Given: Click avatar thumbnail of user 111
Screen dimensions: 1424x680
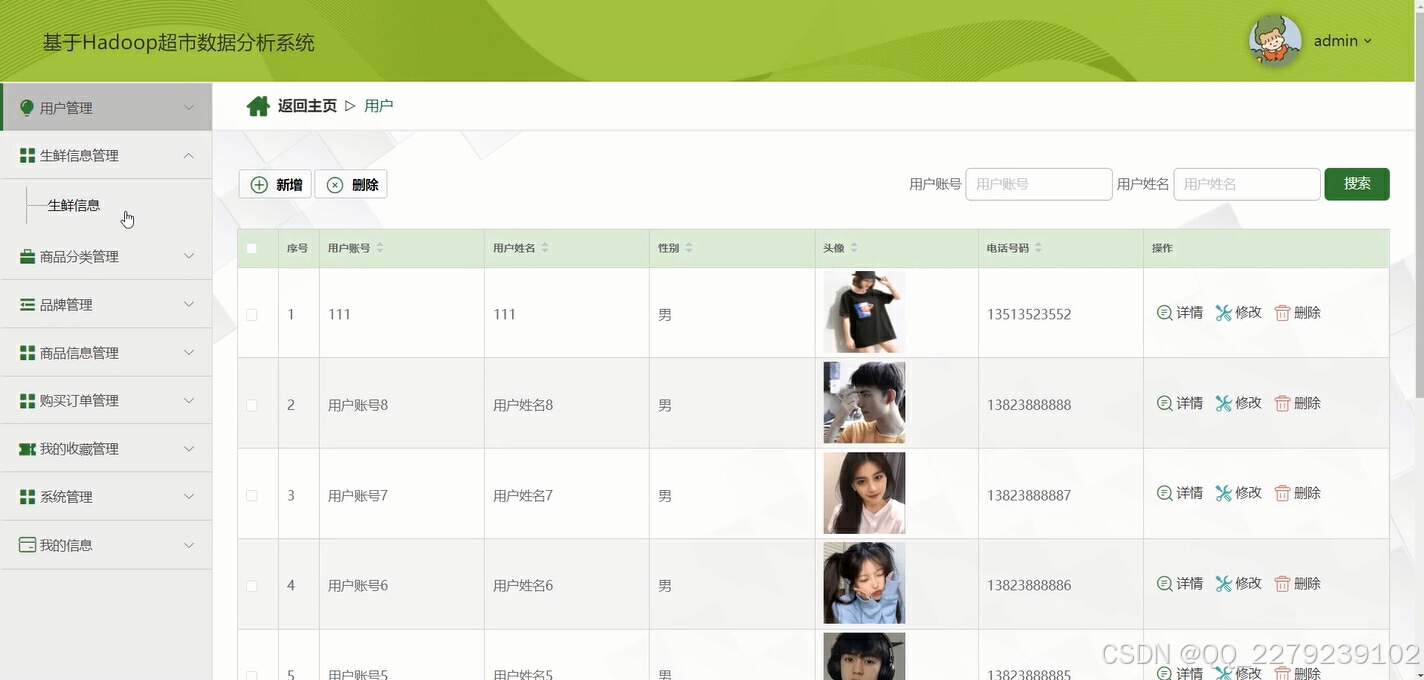Looking at the screenshot, I should 864,312.
